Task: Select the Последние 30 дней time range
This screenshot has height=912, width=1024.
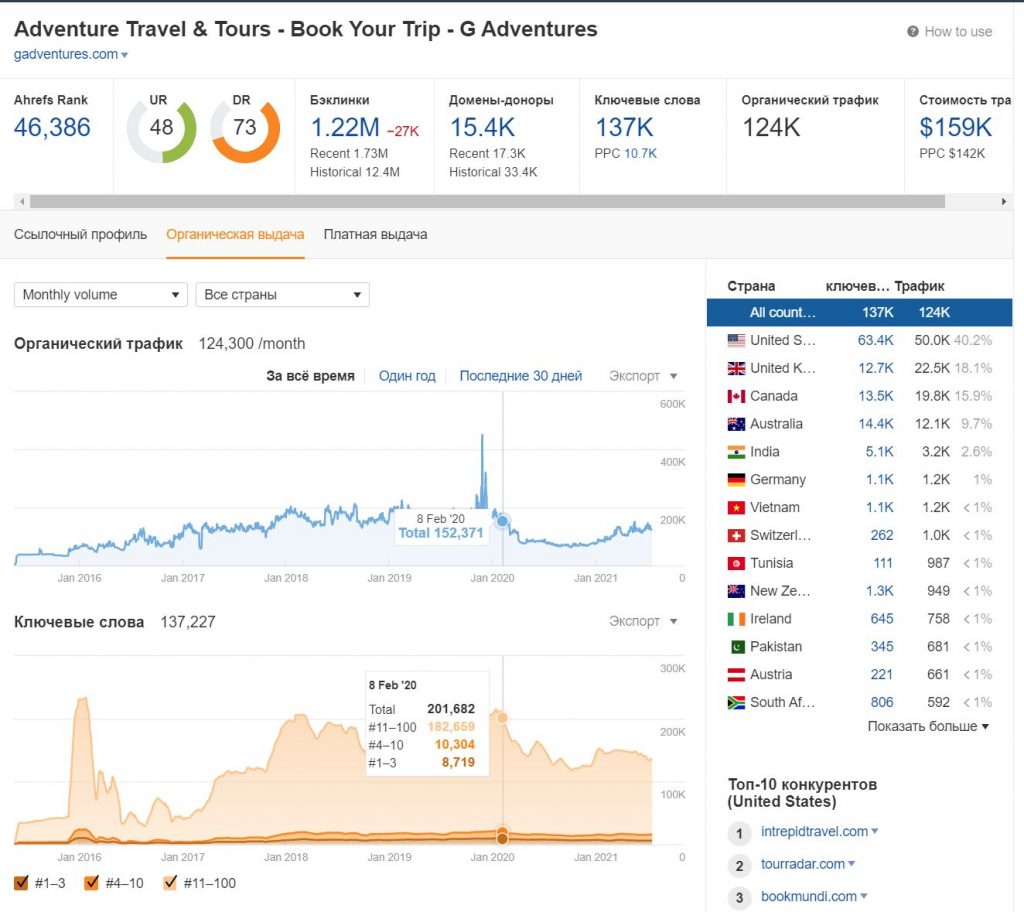Action: tap(520, 376)
